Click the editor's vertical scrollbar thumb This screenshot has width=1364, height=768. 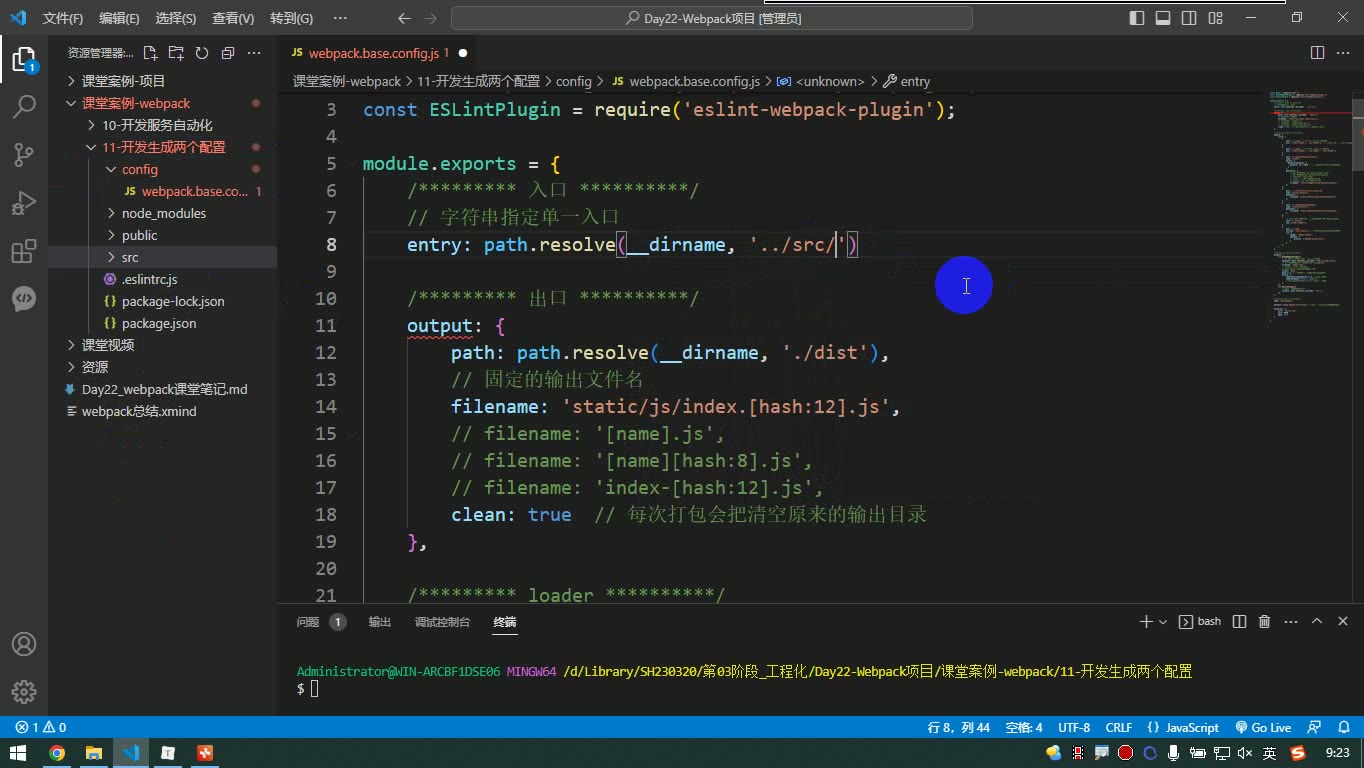click(x=1357, y=134)
